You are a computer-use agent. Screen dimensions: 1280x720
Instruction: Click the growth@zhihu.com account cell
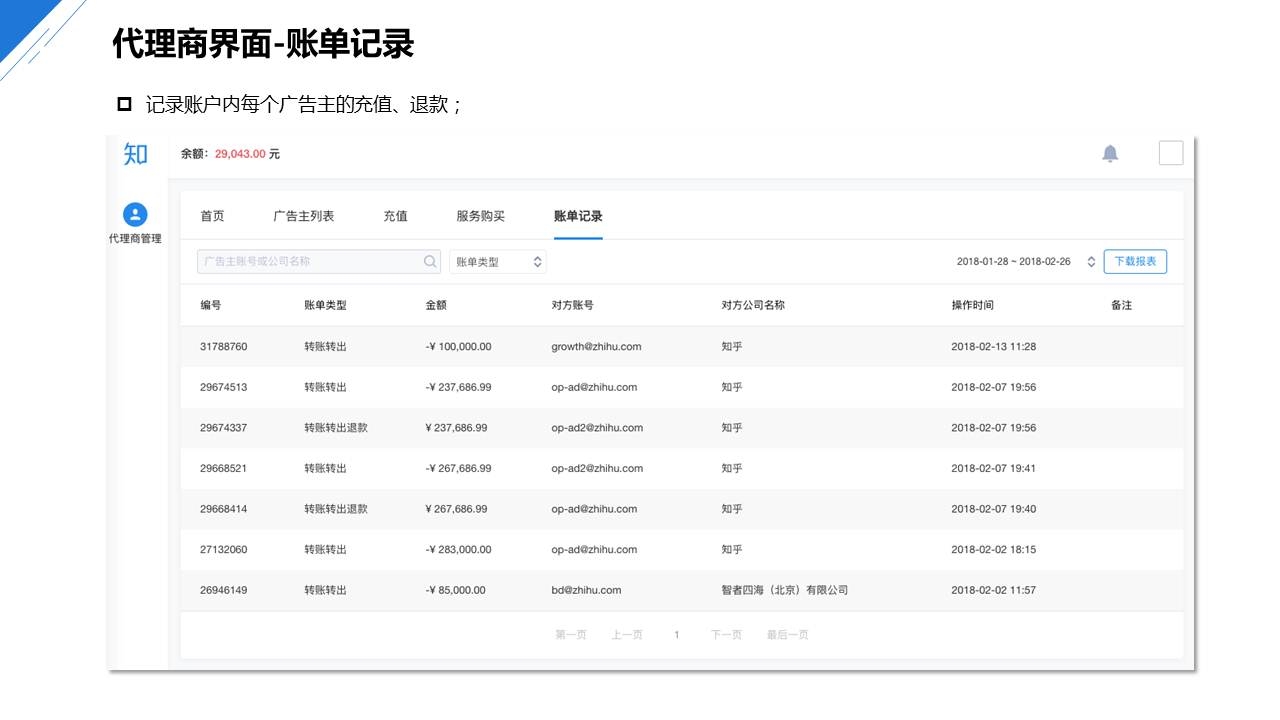coord(596,347)
